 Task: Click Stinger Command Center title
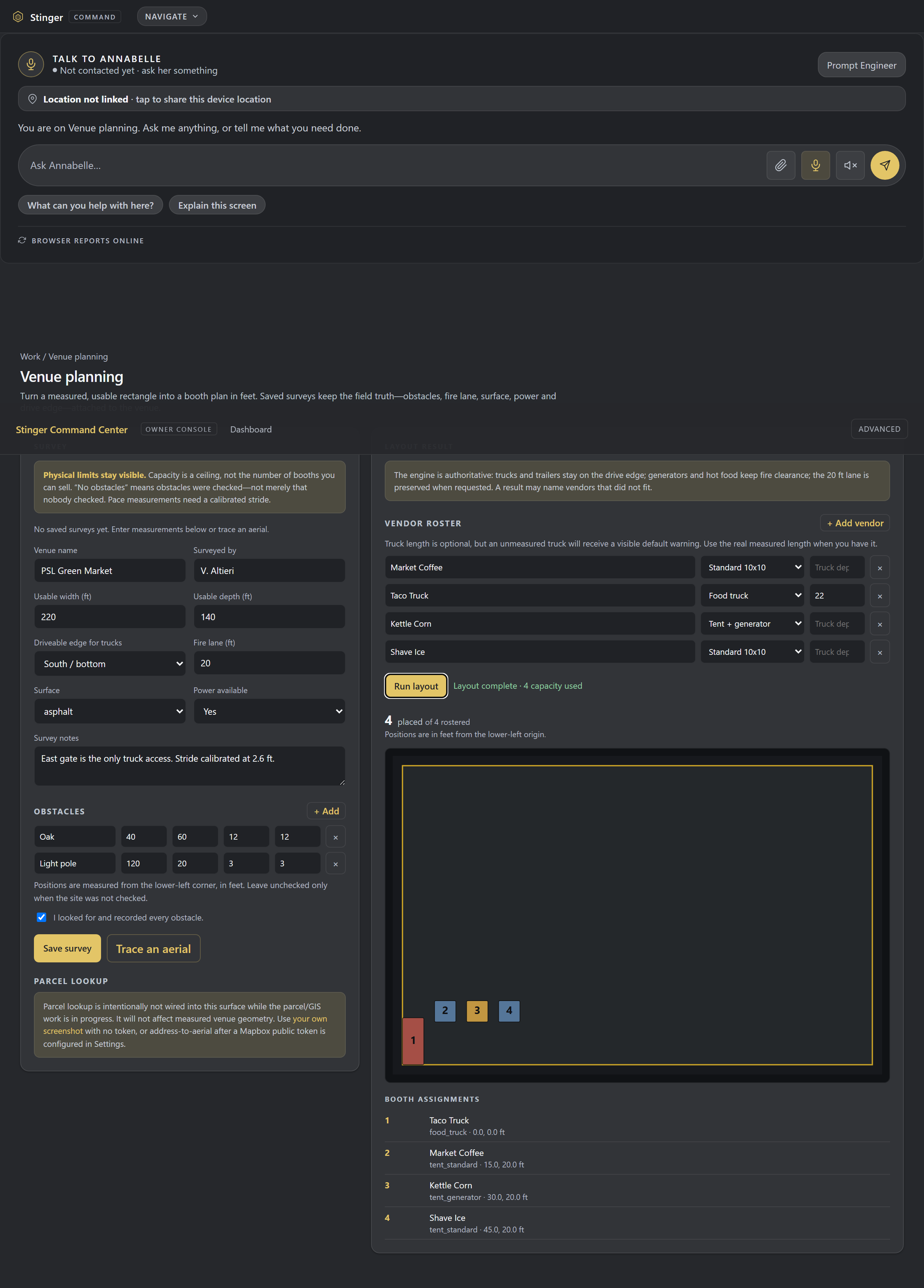[71, 430]
